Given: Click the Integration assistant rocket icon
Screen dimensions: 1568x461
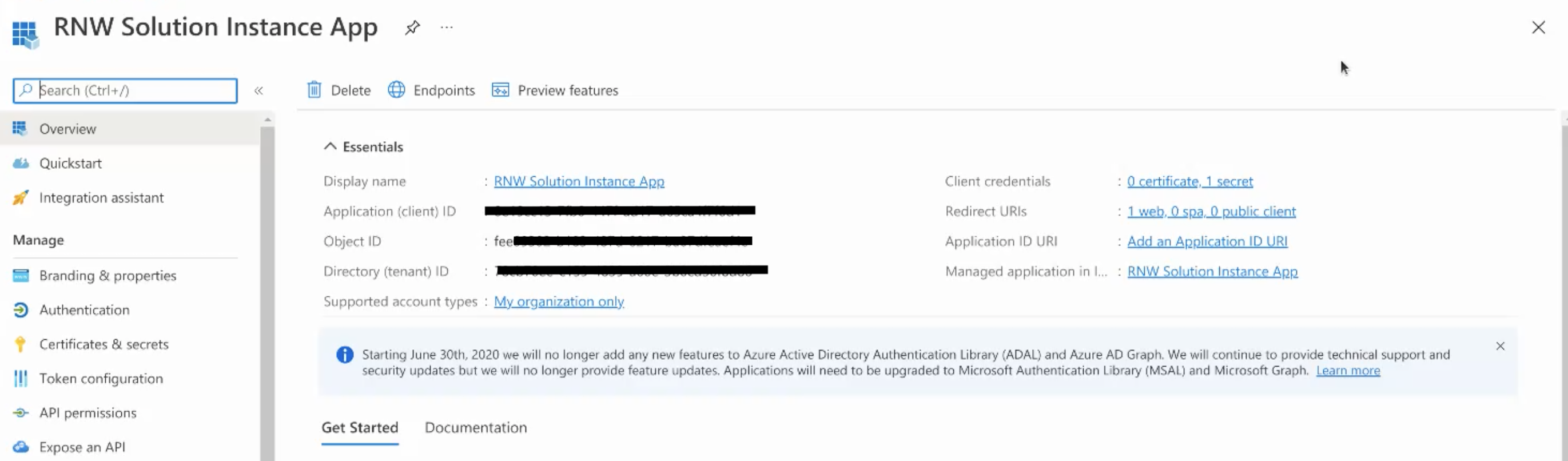Looking at the screenshot, I should [x=21, y=197].
